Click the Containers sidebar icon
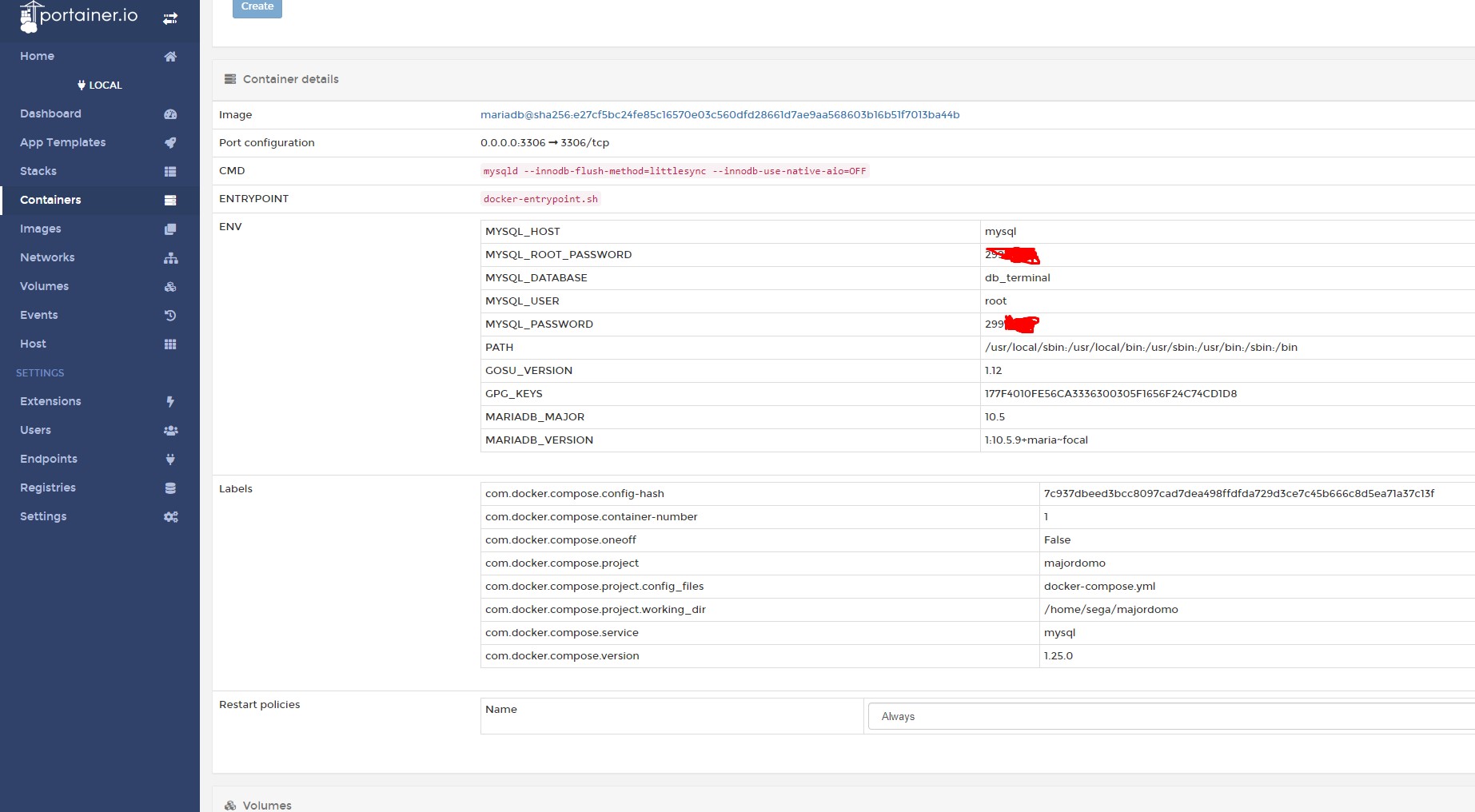1475x812 pixels. click(x=169, y=200)
